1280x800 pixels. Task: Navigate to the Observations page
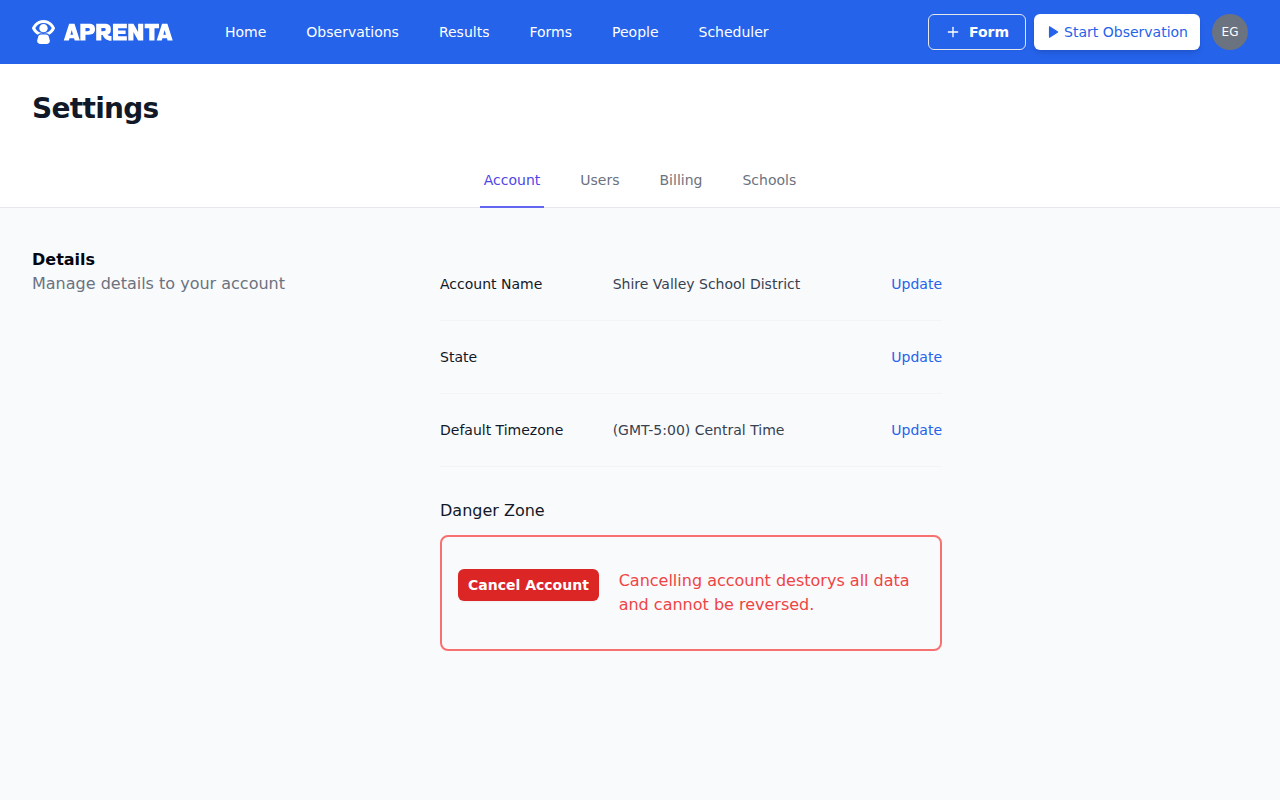(352, 32)
